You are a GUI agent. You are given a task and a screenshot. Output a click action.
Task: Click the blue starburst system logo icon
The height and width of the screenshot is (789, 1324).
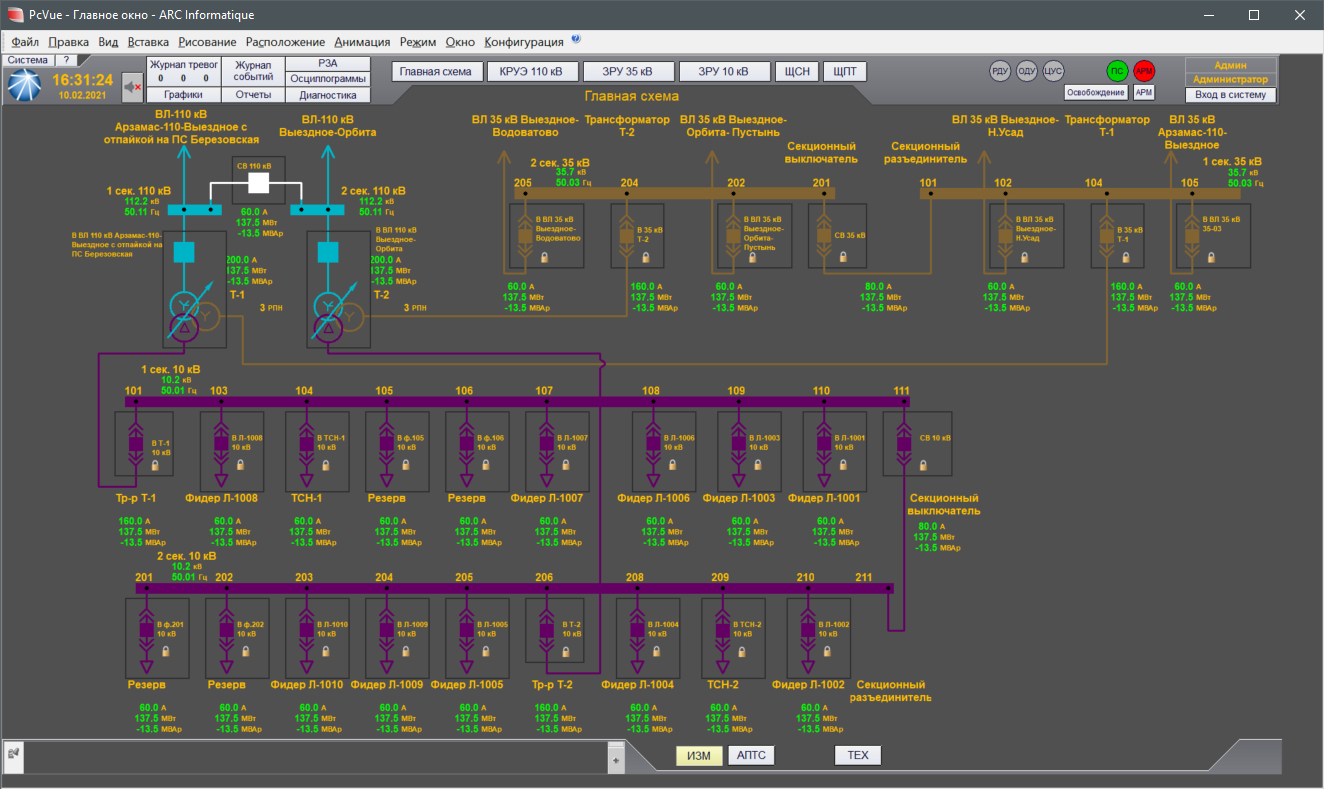[23, 86]
